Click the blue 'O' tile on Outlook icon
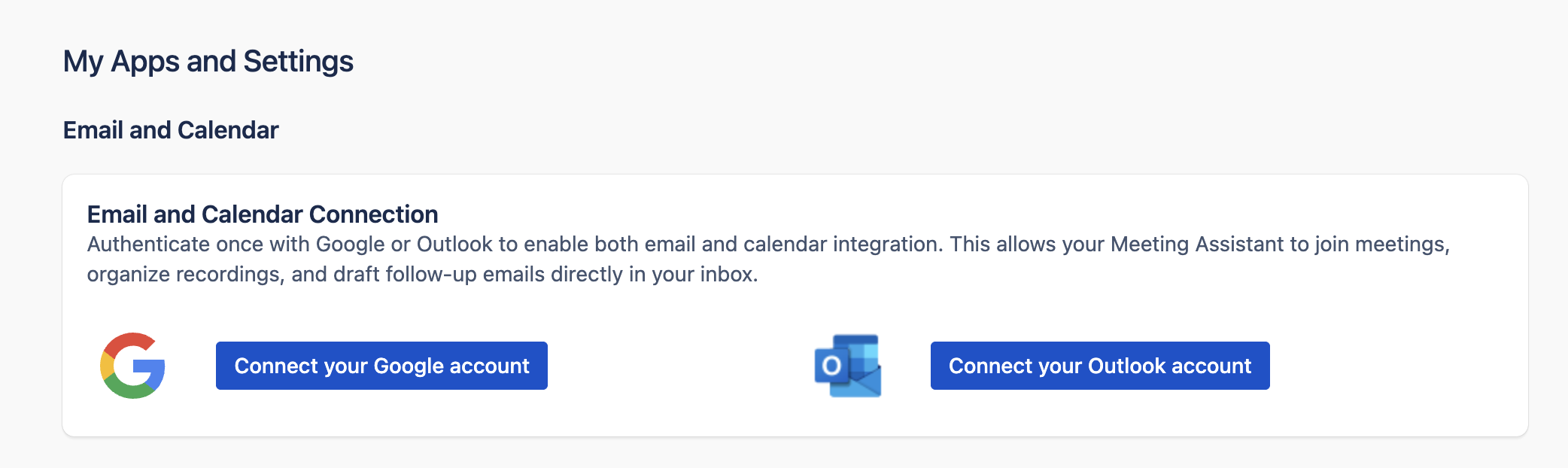 click(x=831, y=366)
